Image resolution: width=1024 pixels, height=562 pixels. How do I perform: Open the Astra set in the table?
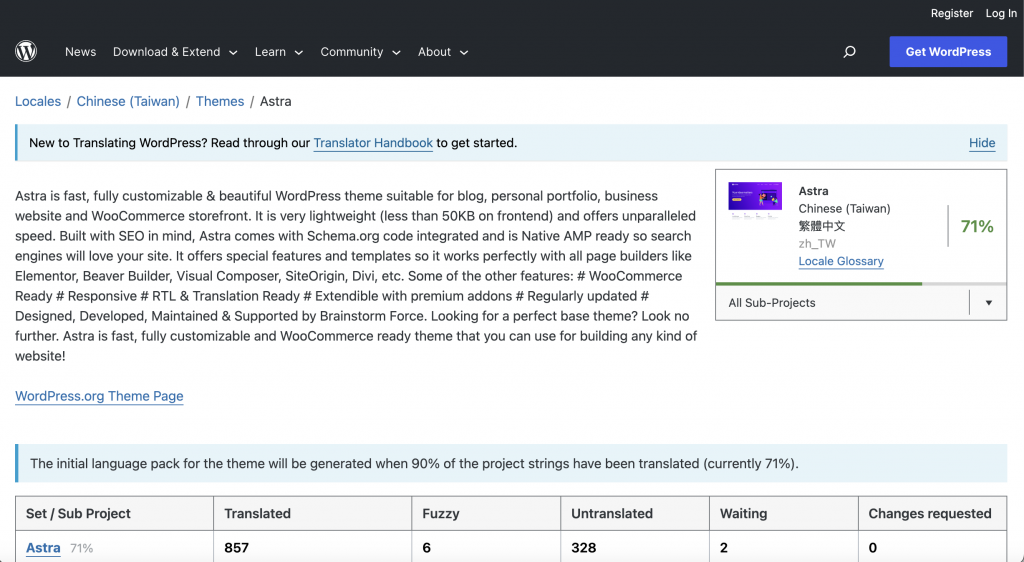pos(43,548)
